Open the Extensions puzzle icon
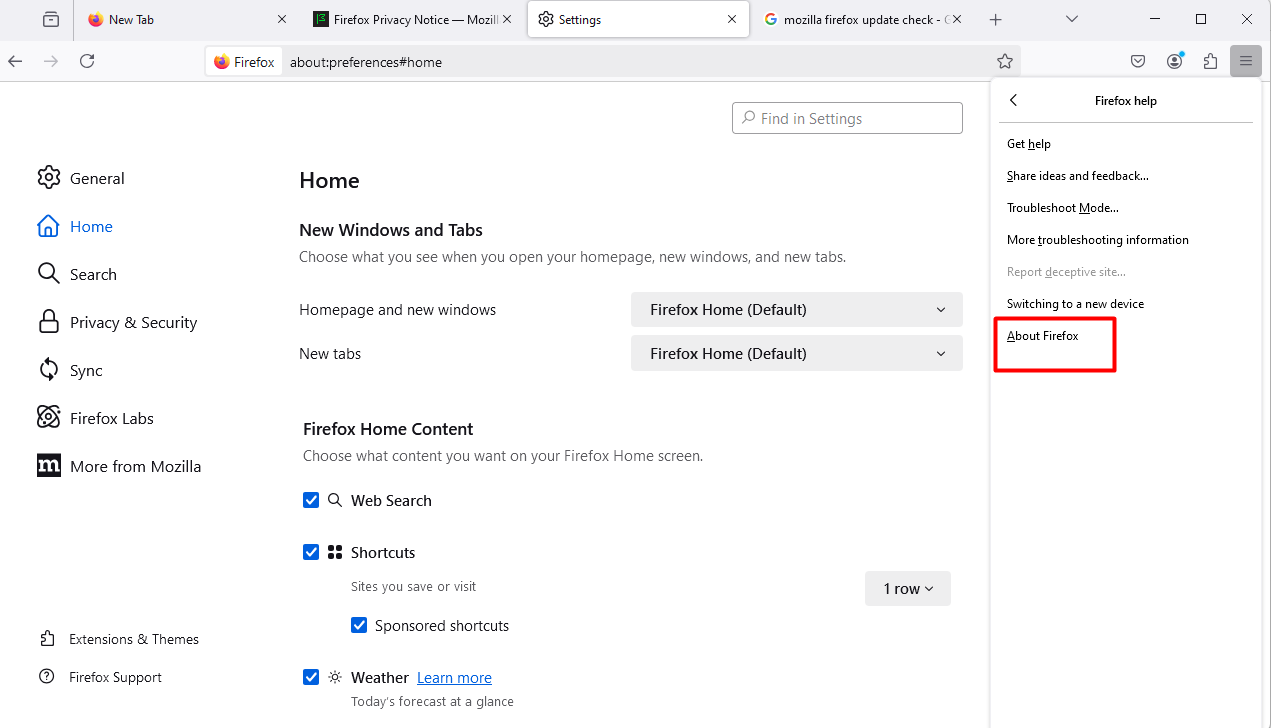The height and width of the screenshot is (728, 1271). (x=1210, y=61)
